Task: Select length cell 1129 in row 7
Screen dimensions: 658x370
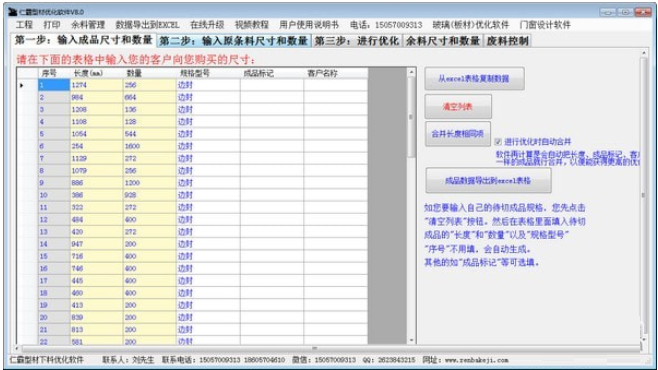Action: [x=97, y=159]
